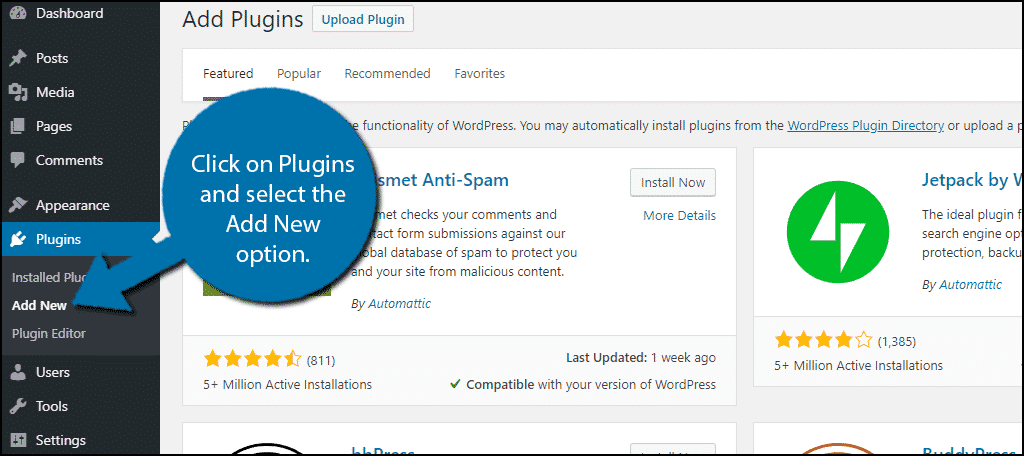
Task: Install the Akismet Anti-Spam plugin
Action: [672, 182]
